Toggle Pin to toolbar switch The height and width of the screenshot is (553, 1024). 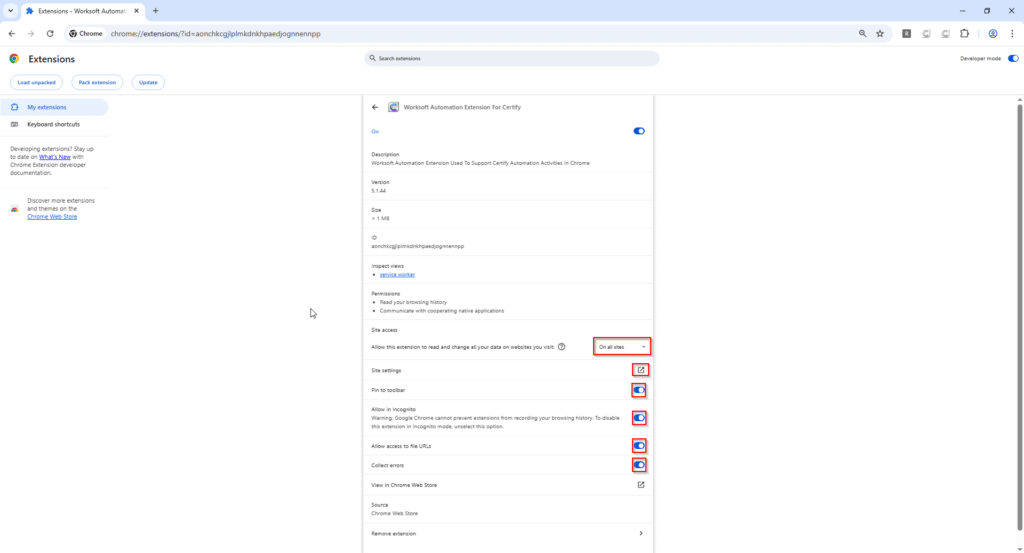point(639,390)
